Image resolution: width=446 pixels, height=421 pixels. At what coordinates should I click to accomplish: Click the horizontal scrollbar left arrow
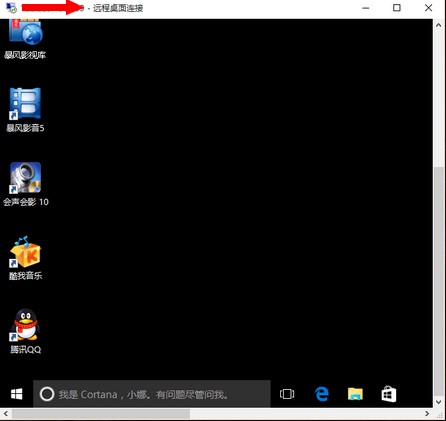pos(6,414)
